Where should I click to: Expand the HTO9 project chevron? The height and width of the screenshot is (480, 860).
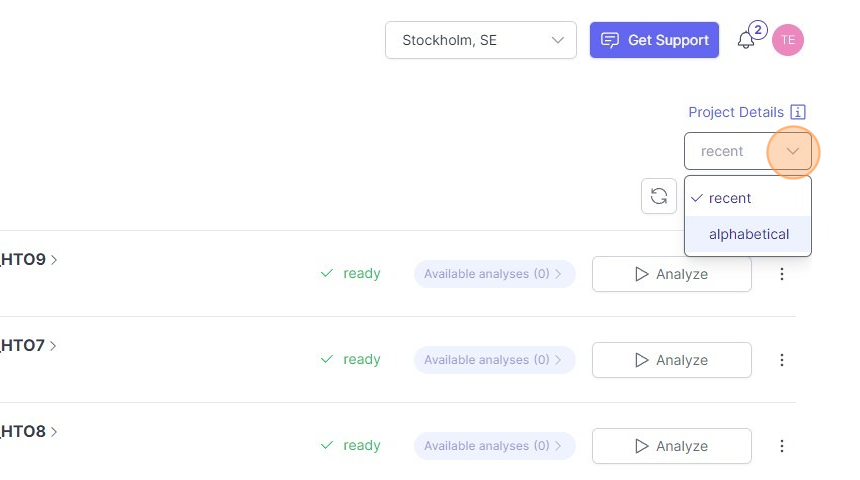[54, 260]
